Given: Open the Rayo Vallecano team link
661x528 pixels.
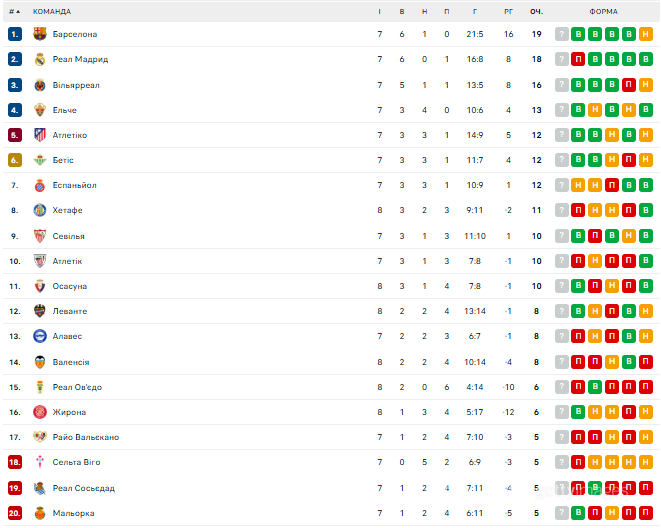Looking at the screenshot, I should (x=85, y=437).
